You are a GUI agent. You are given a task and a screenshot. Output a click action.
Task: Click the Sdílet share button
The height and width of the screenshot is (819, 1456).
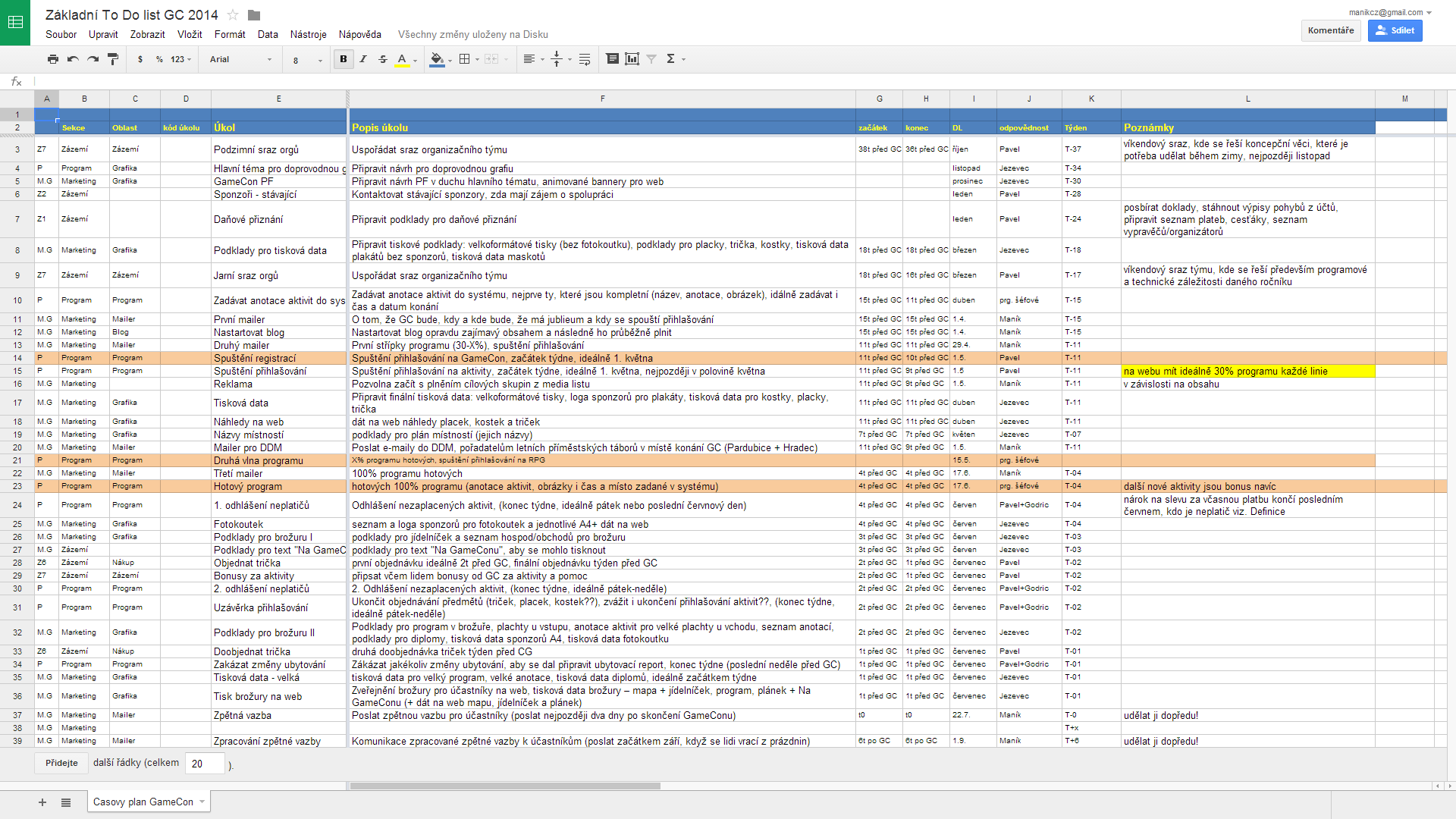pyautogui.click(x=1395, y=30)
